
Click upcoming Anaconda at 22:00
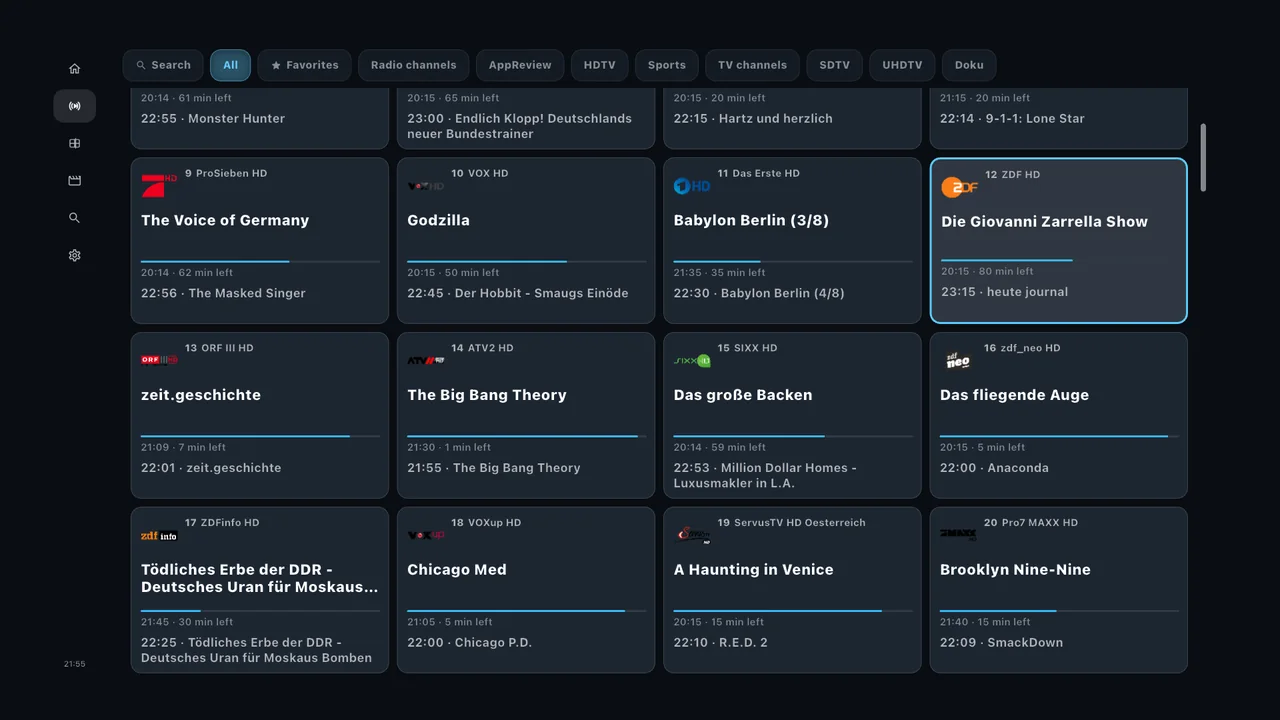(994, 467)
